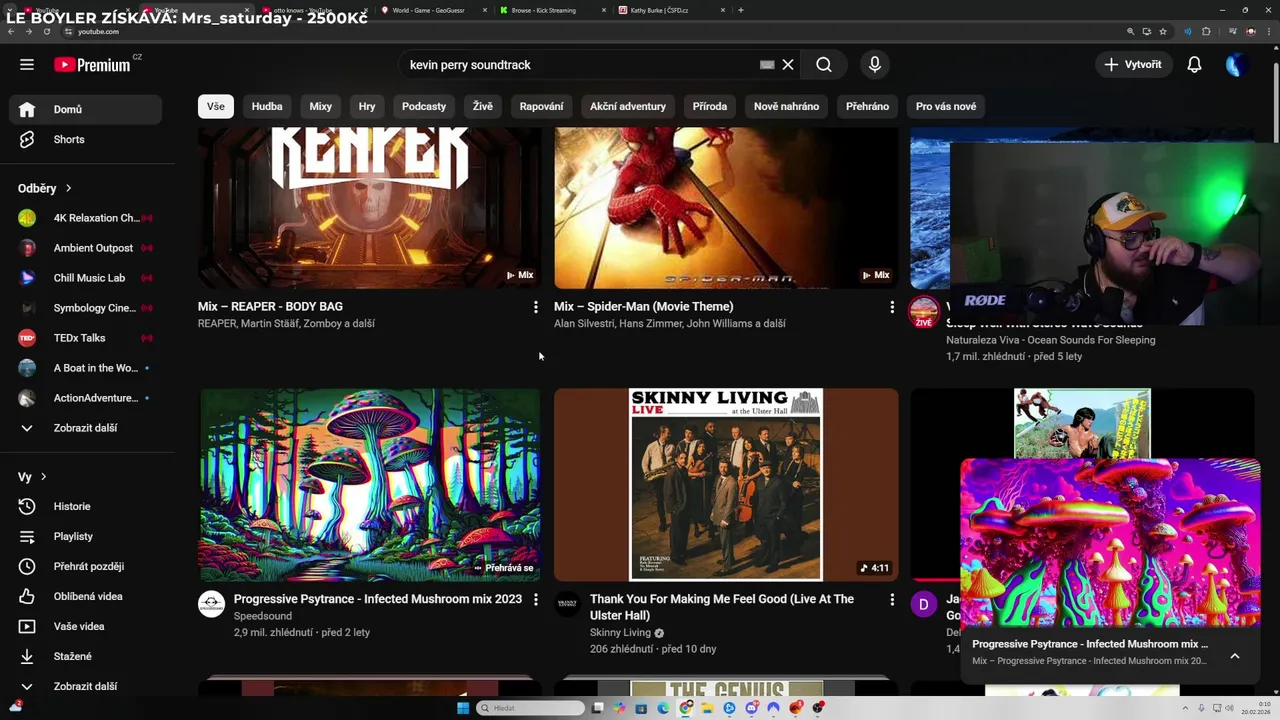Open the Progressive Psytrance - Infected Mushroom mix 2023 title
1280x720 pixels.
[378, 599]
